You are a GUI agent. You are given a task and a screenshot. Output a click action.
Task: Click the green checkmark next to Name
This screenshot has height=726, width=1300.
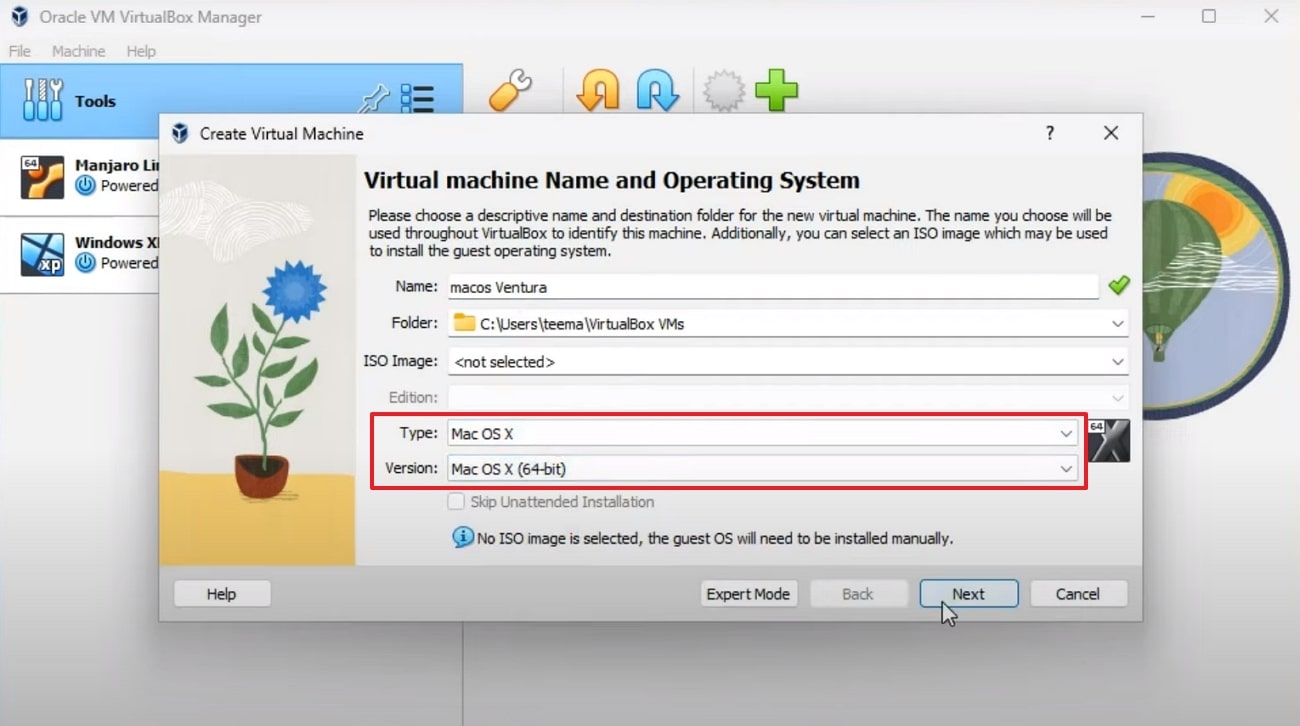1118,286
